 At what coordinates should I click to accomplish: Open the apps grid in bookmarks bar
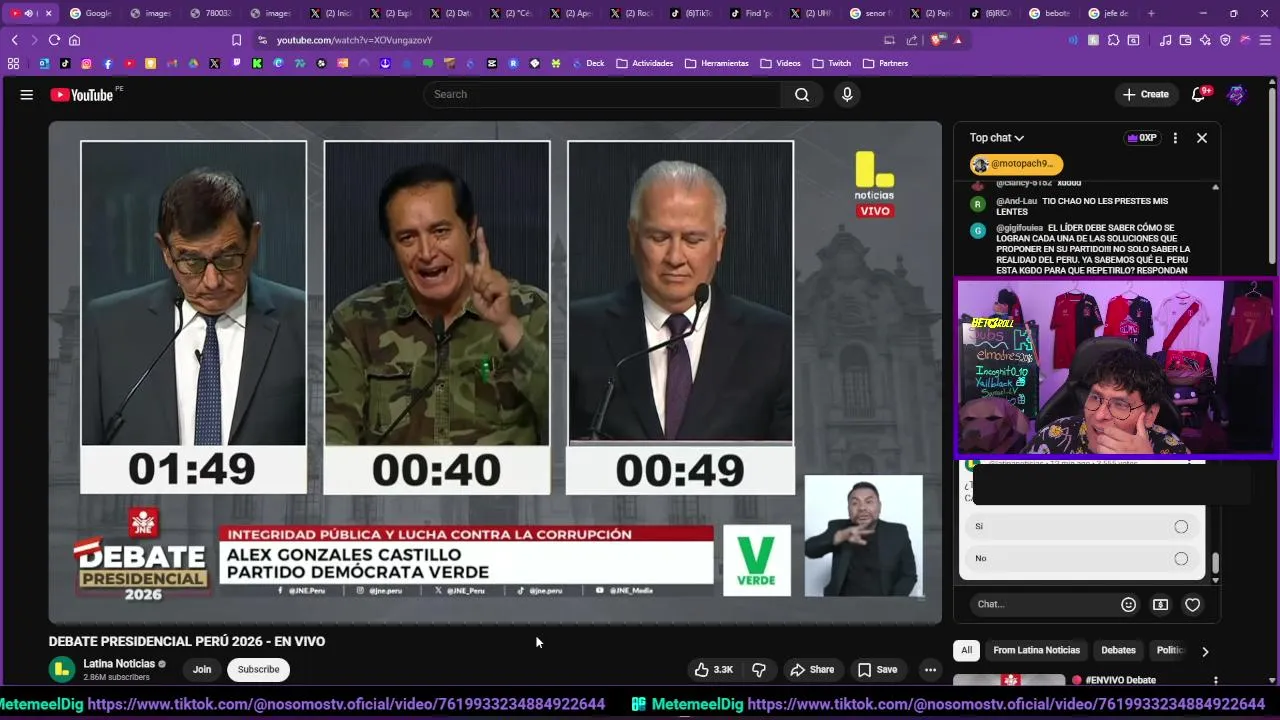click(x=13, y=63)
